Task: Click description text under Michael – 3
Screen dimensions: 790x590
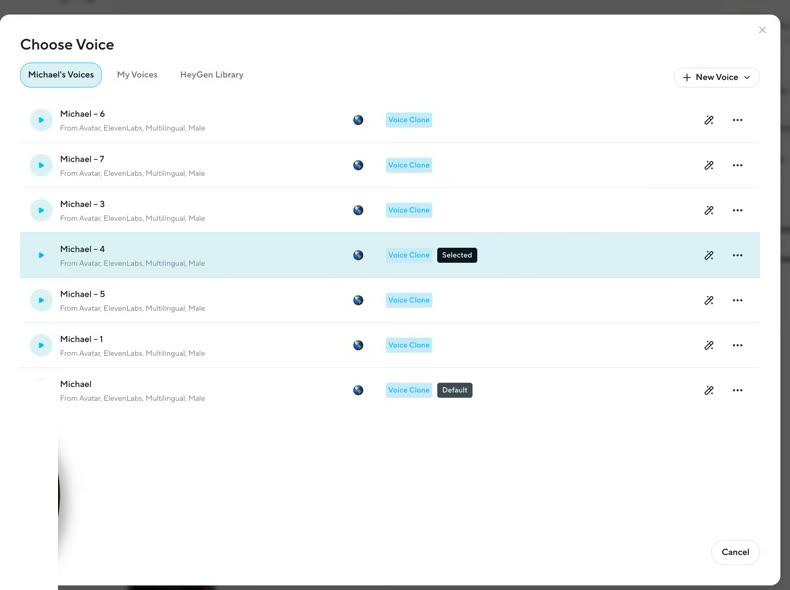Action: [133, 218]
